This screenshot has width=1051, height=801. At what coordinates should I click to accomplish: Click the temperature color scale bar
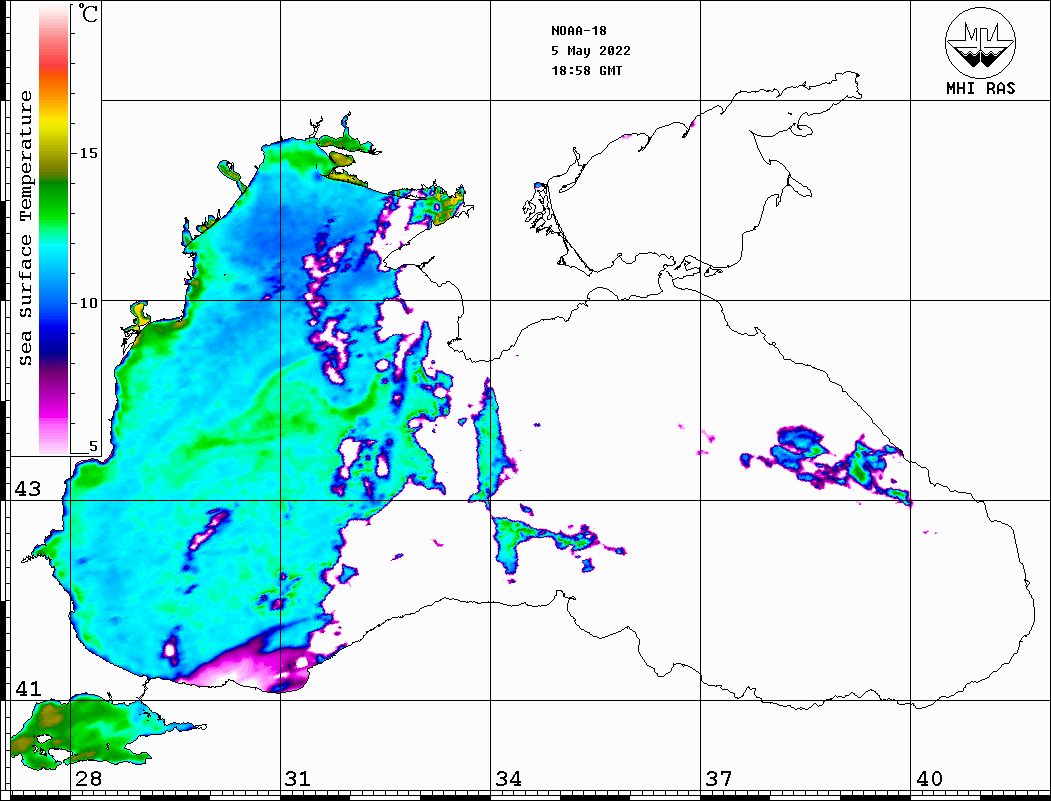tap(54, 229)
